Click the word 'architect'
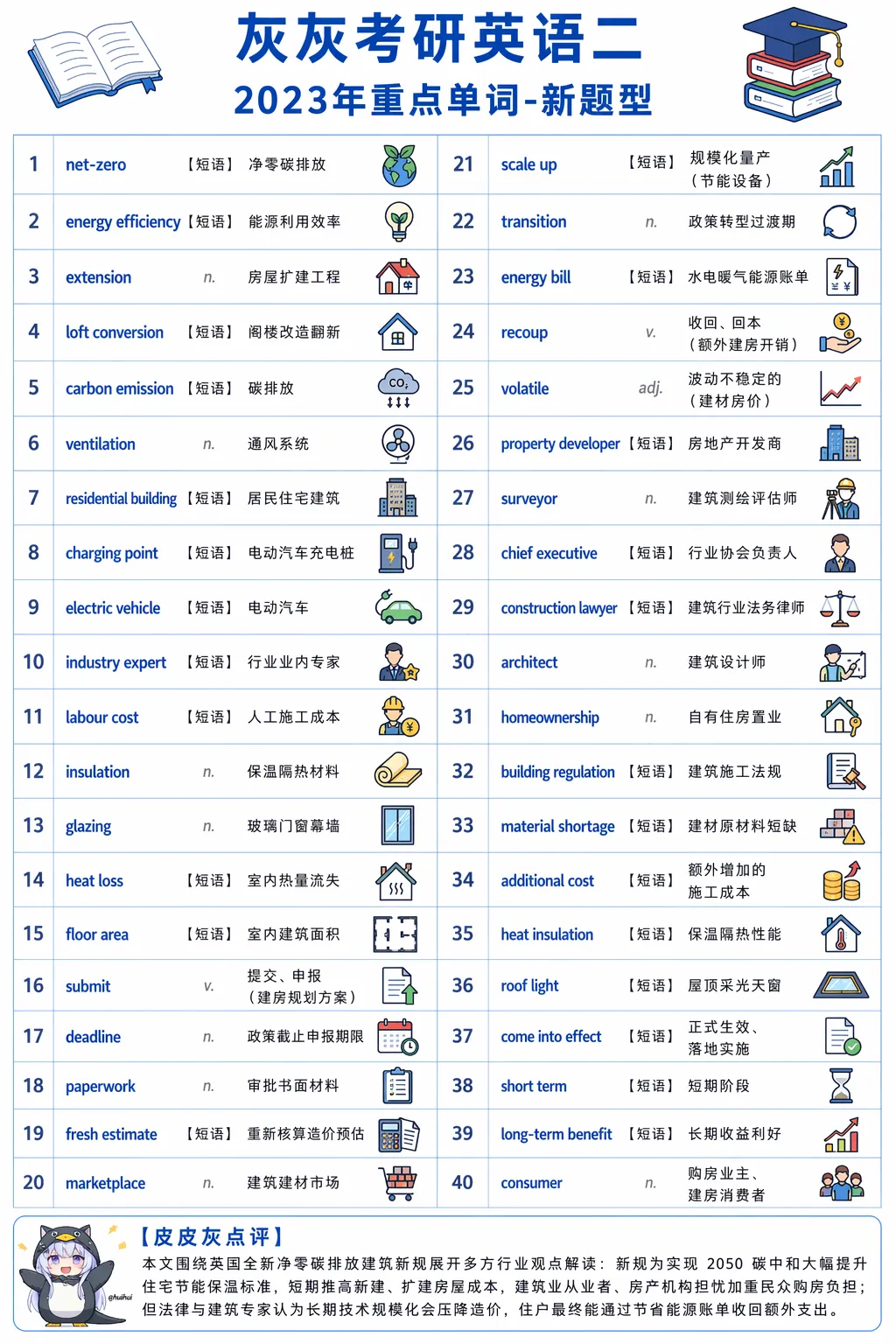This screenshot has height=1344, width=896. point(529,662)
